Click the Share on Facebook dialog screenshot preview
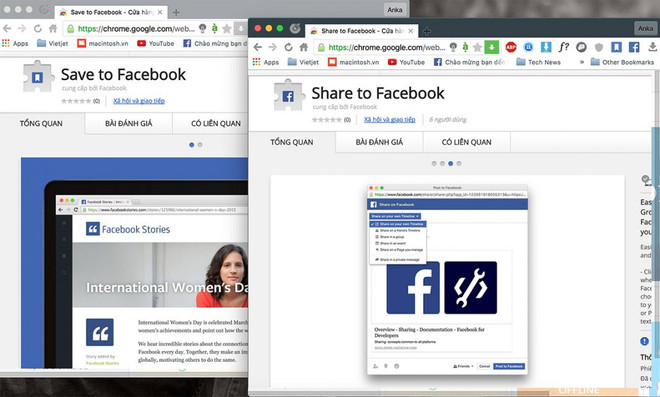660x397 pixels. [447, 279]
